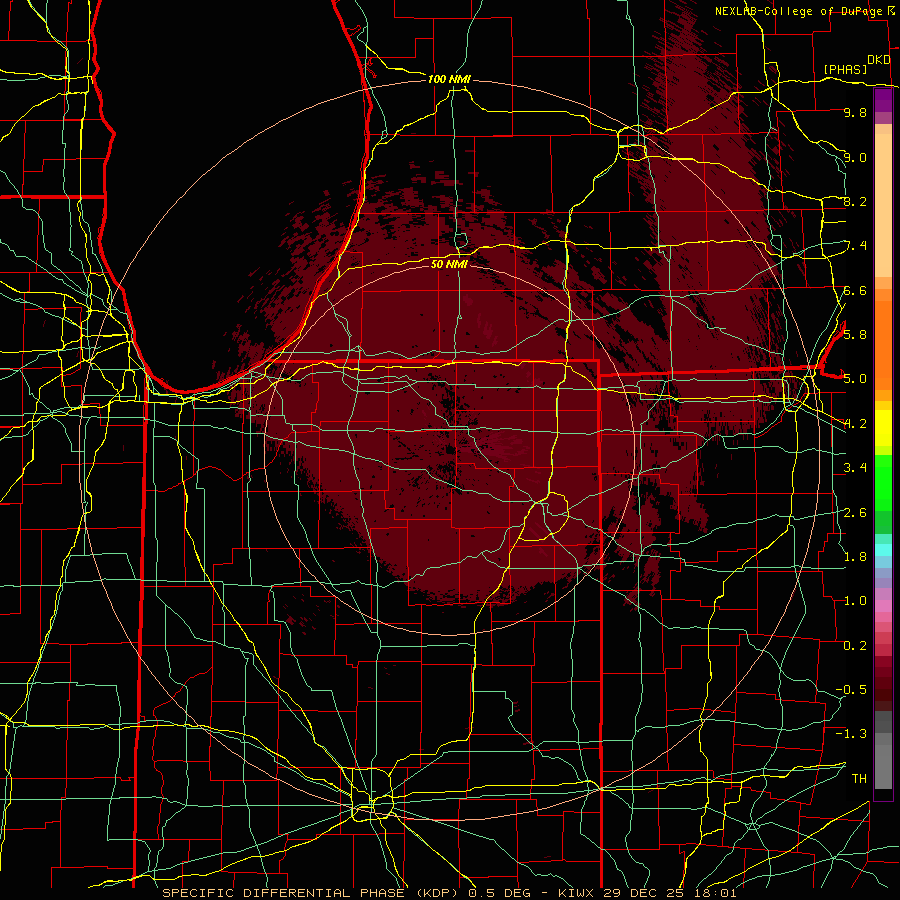This screenshot has width=900, height=900.
Task: Select the -1.3 value on the color scale
Action: [851, 734]
